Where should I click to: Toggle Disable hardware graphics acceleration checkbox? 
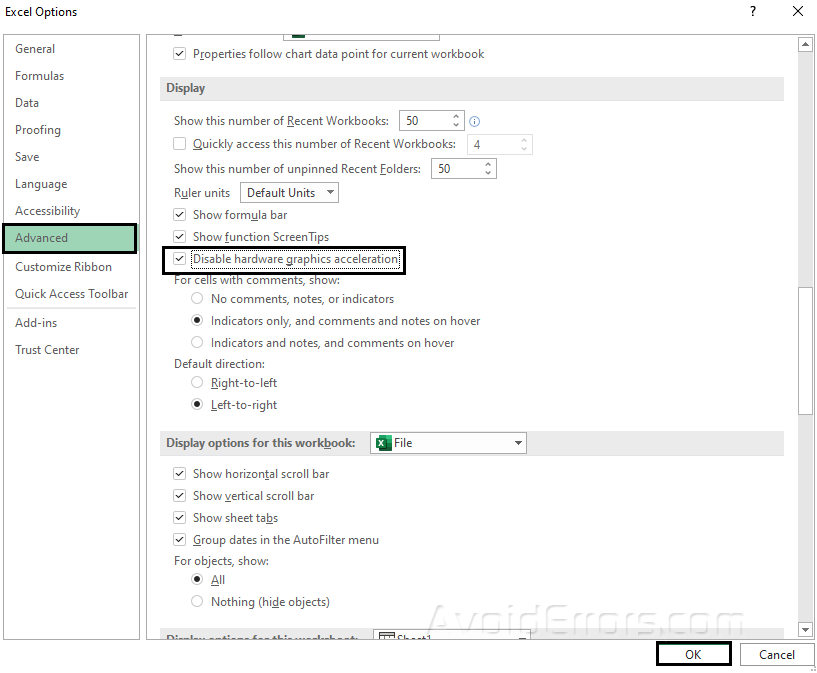pyautogui.click(x=180, y=259)
